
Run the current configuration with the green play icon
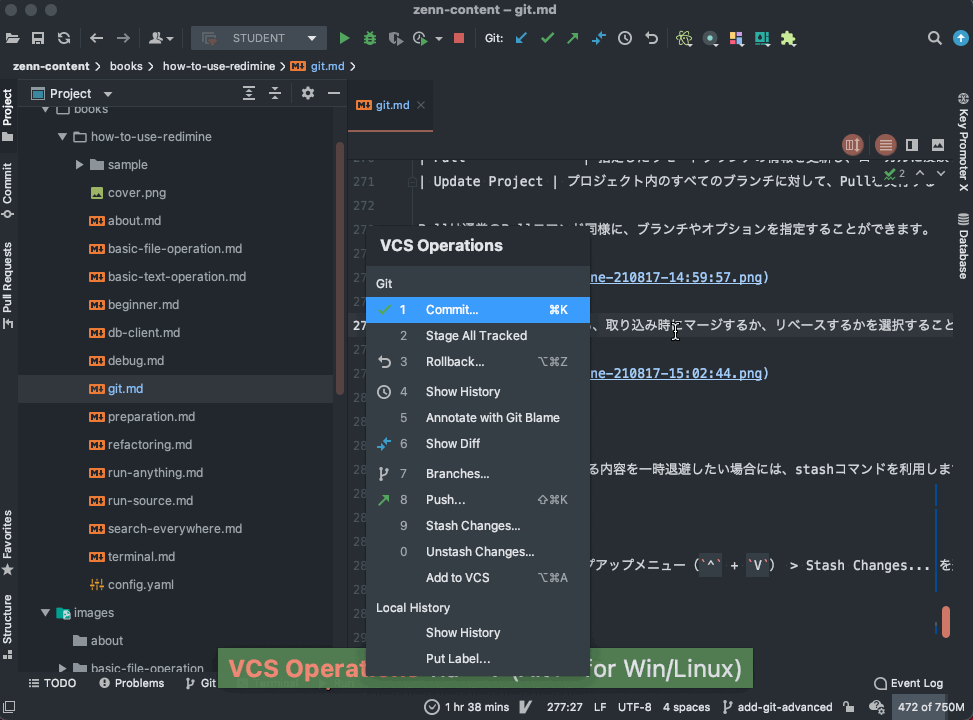point(344,37)
